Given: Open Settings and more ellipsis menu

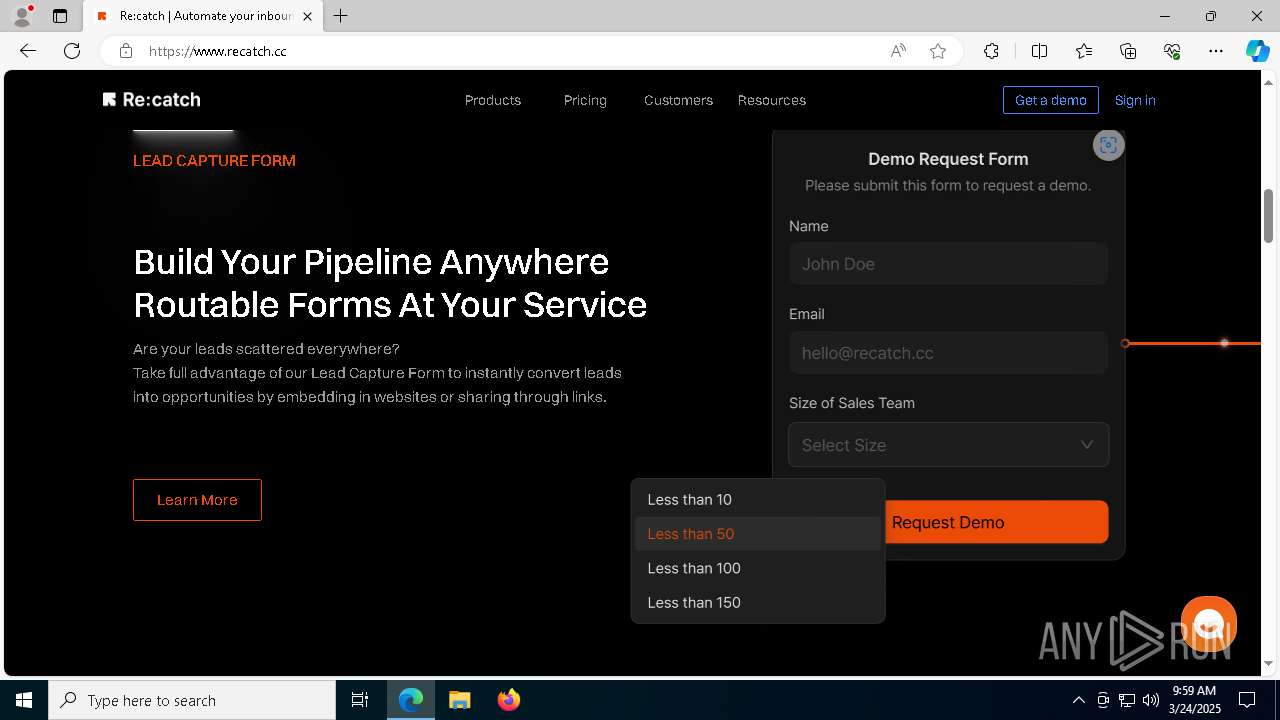Looking at the screenshot, I should click(x=1216, y=51).
